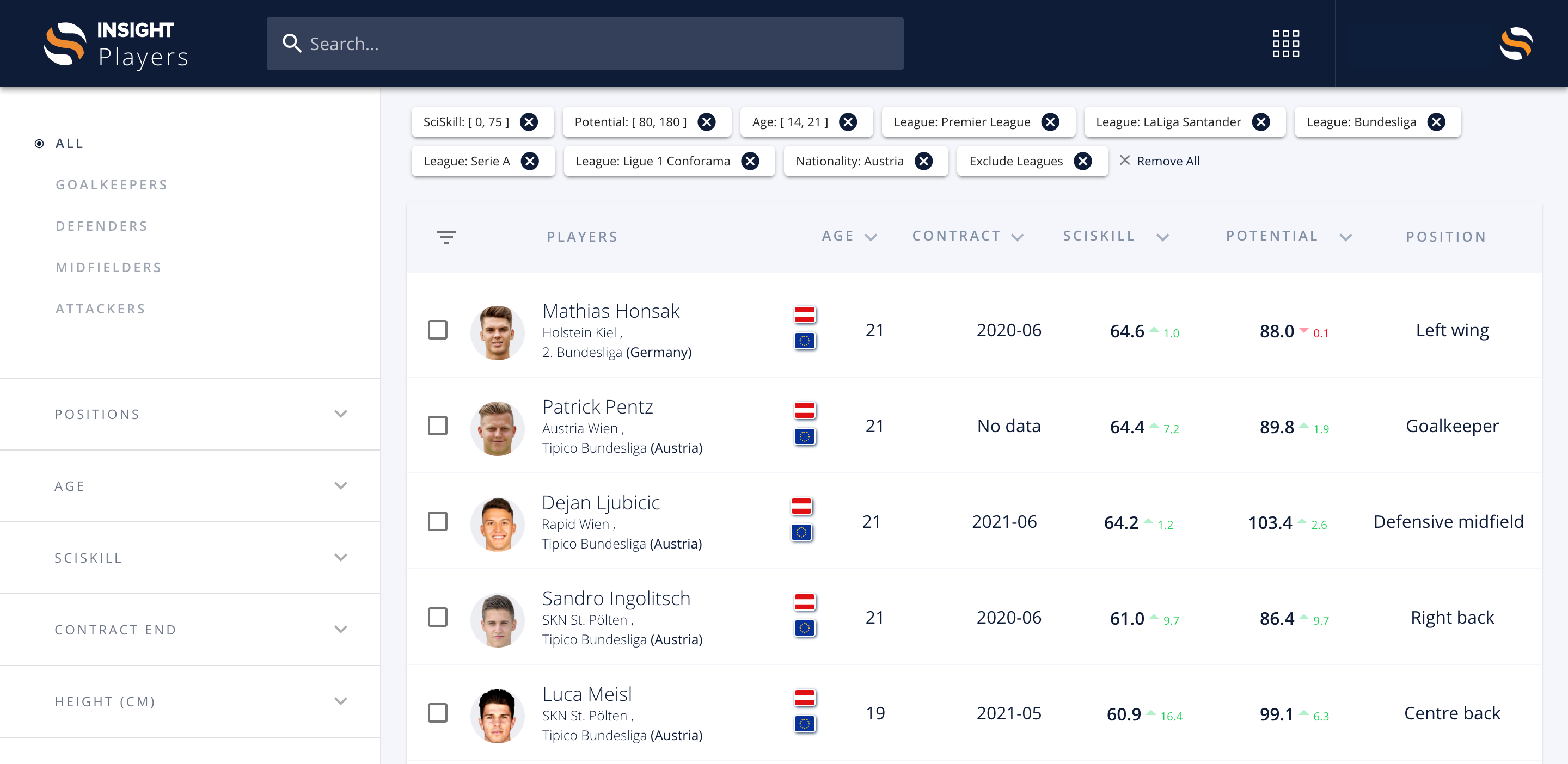Click EU flag for Patrick Pentz

click(x=804, y=436)
